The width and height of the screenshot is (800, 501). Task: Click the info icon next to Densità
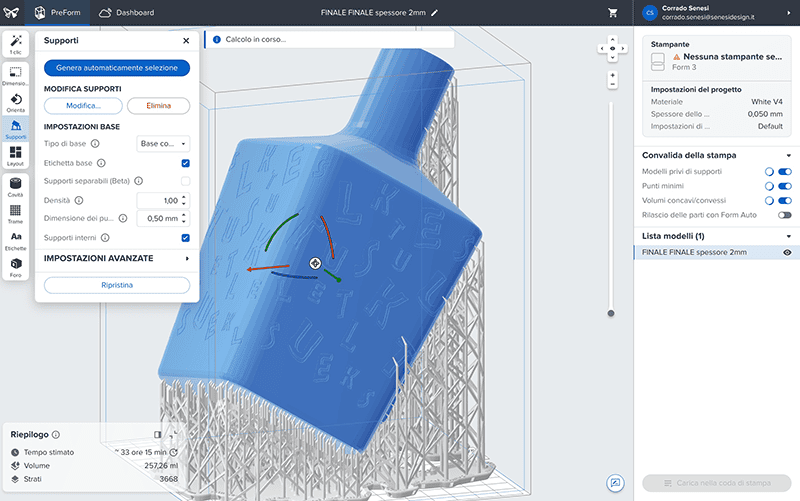tap(79, 201)
